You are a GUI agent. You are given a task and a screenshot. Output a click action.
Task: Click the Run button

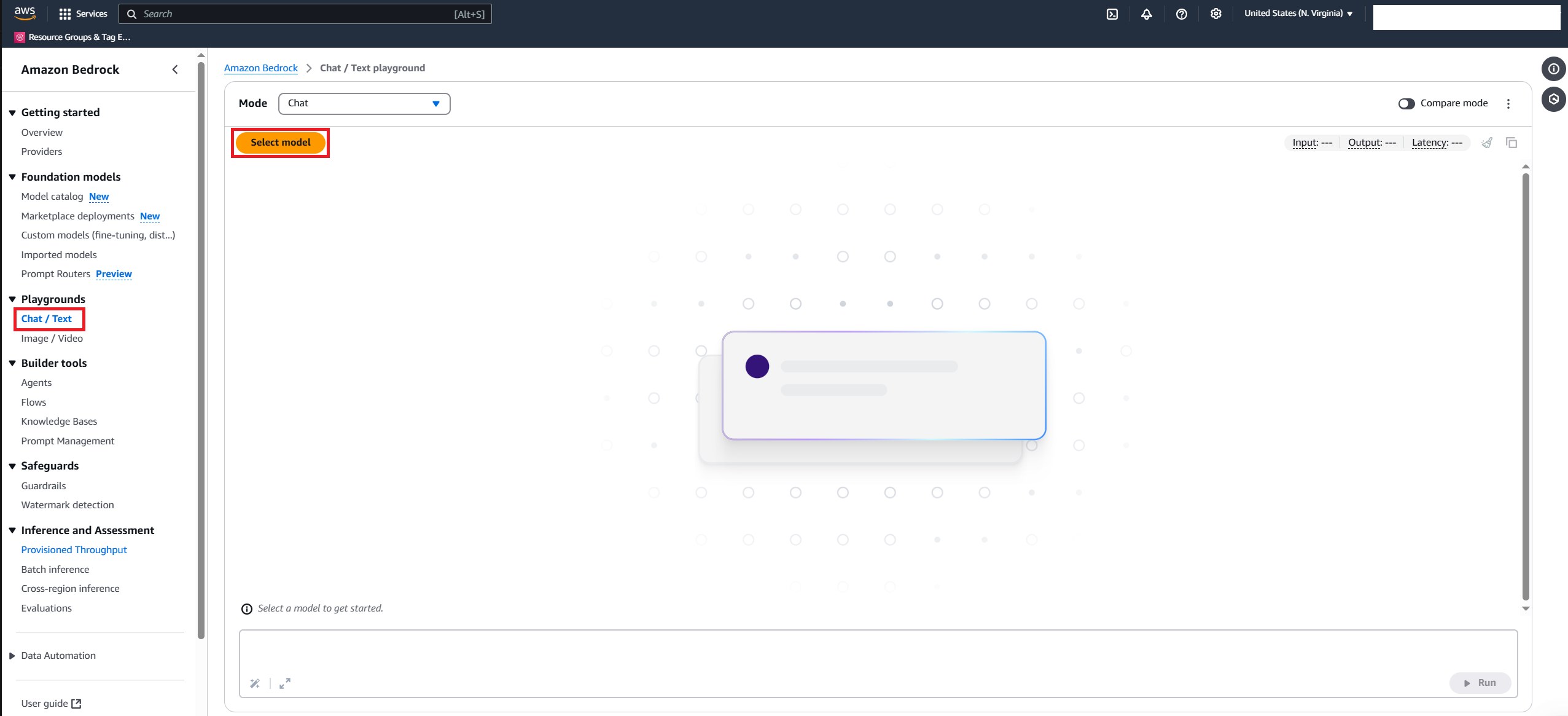pyautogui.click(x=1480, y=683)
